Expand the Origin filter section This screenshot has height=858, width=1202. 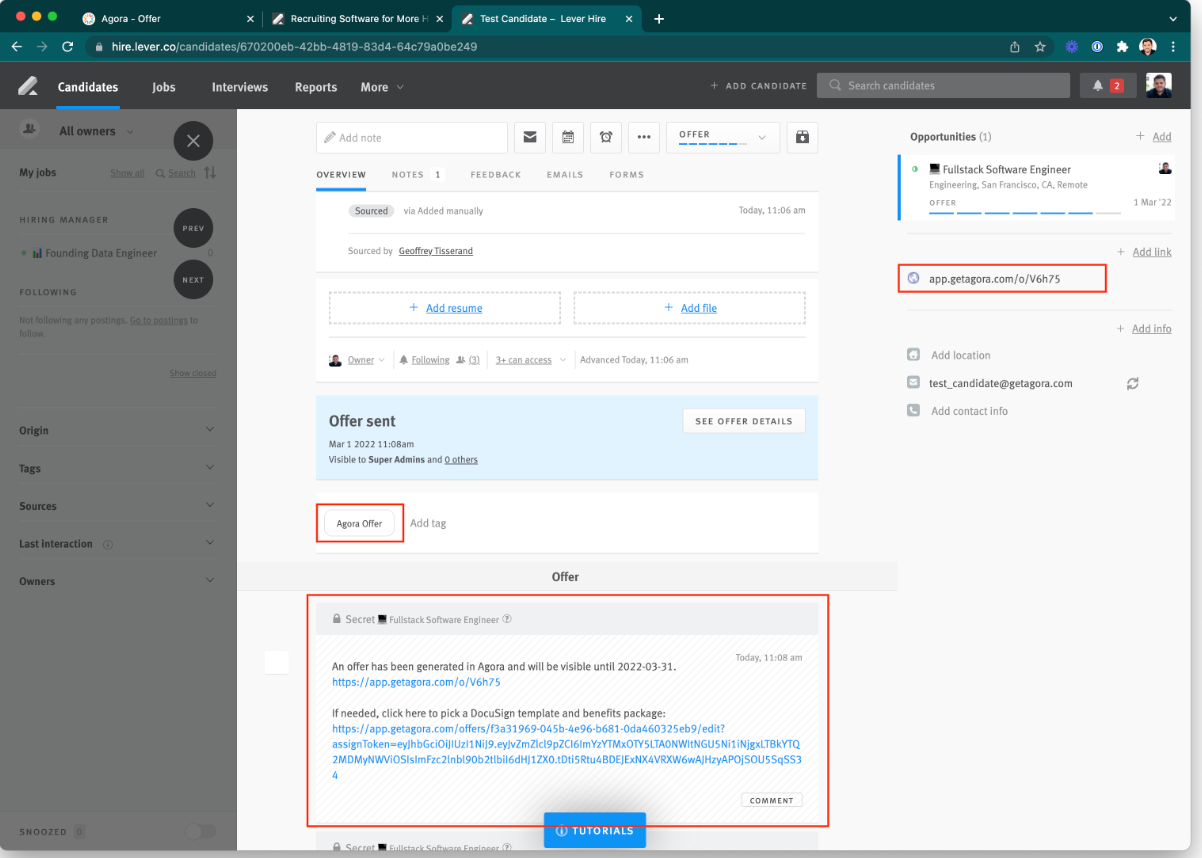tap(113, 430)
